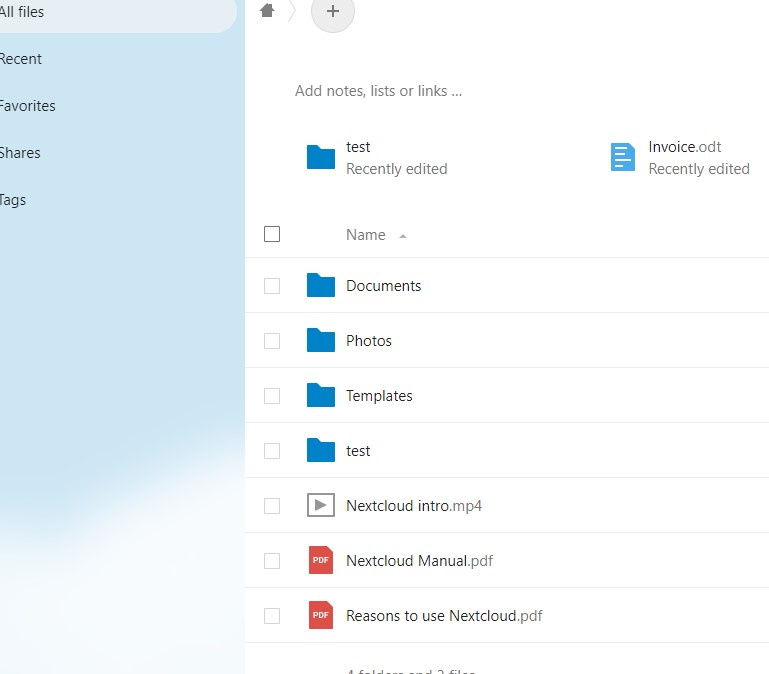Open the Templates folder name
769x674 pixels.
coord(379,395)
